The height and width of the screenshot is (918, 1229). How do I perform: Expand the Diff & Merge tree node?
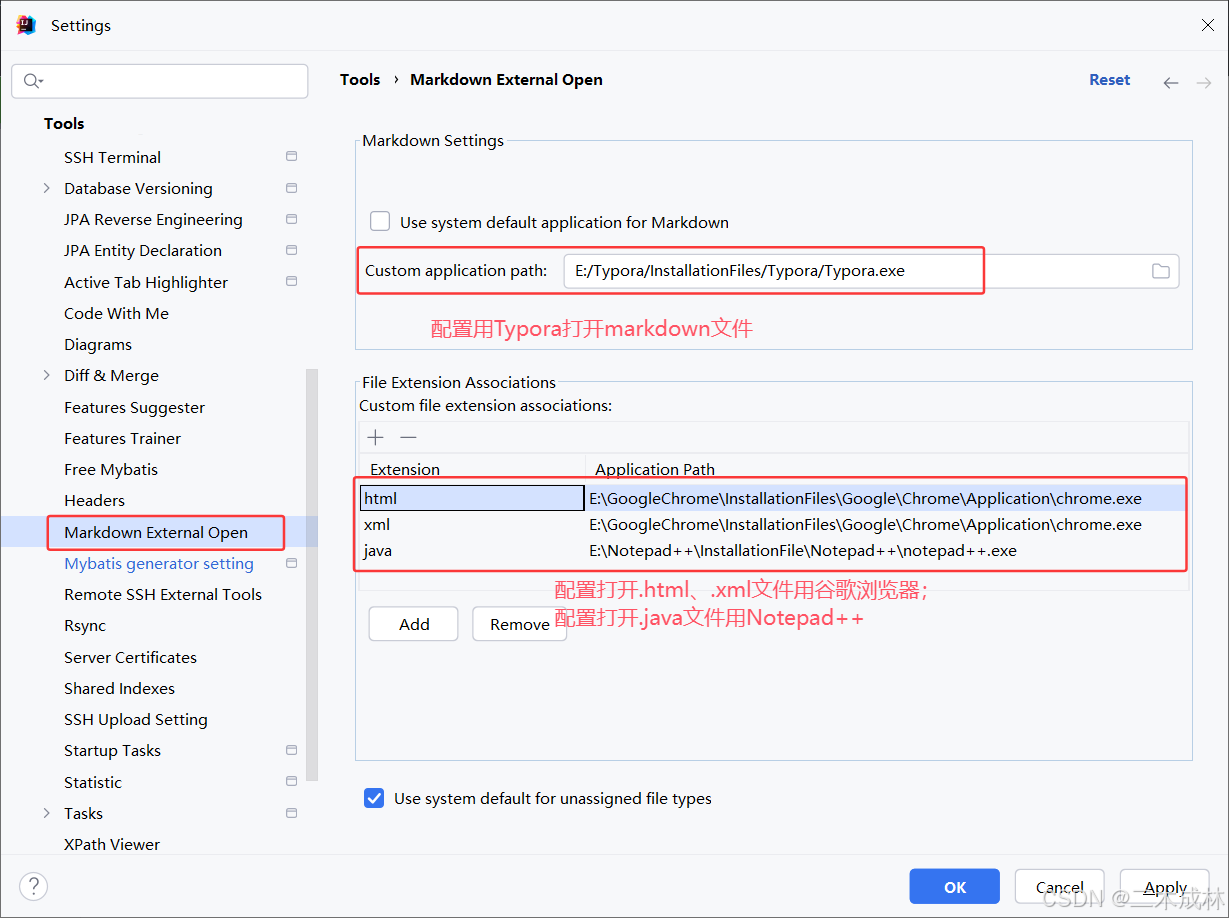pyautogui.click(x=46, y=375)
